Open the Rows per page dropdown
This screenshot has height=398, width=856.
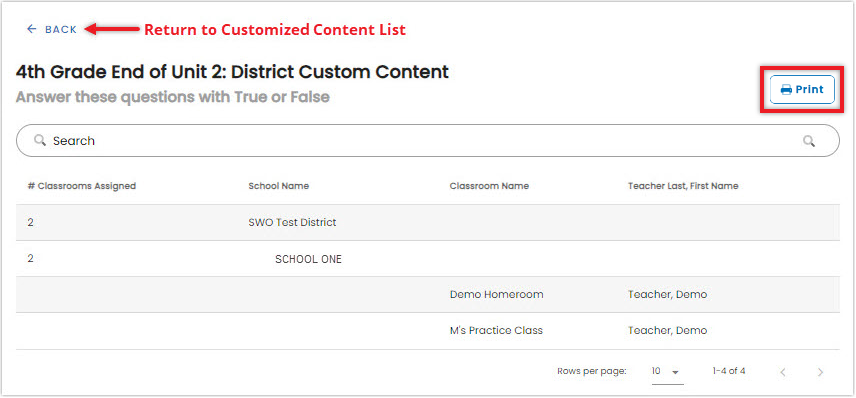tap(667, 372)
